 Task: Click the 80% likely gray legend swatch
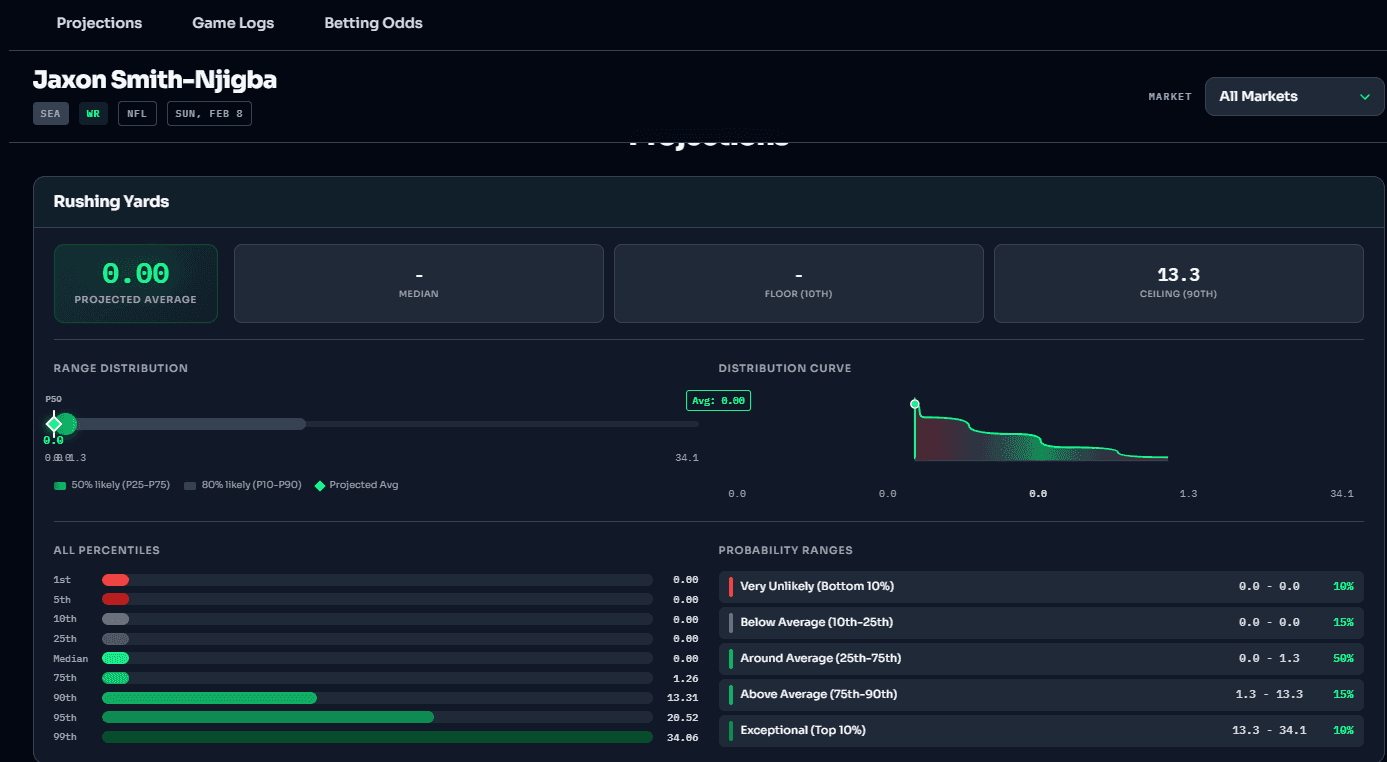[x=189, y=484]
